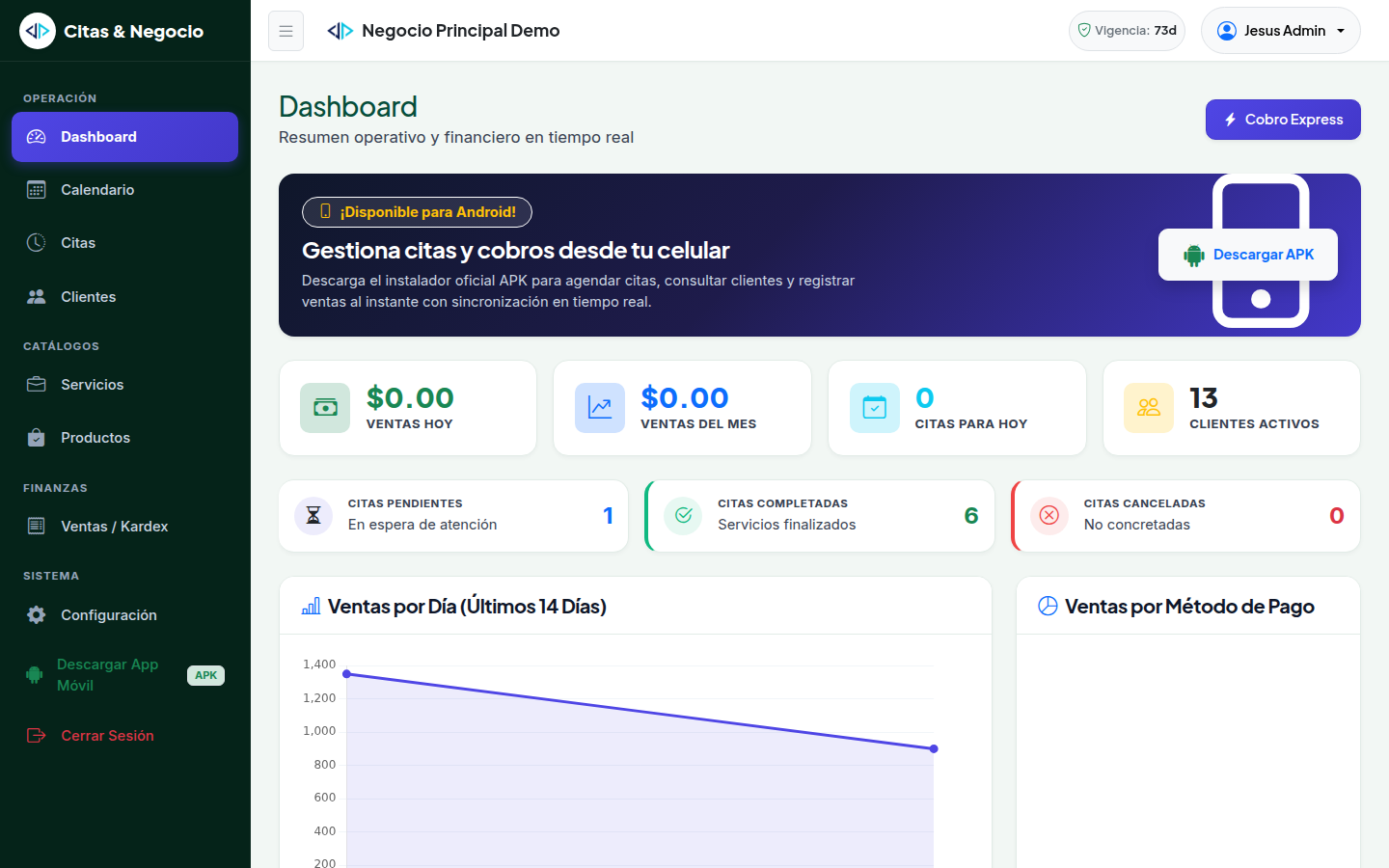Click the Citas & Negocio logo icon
The image size is (1389, 868).
38,31
